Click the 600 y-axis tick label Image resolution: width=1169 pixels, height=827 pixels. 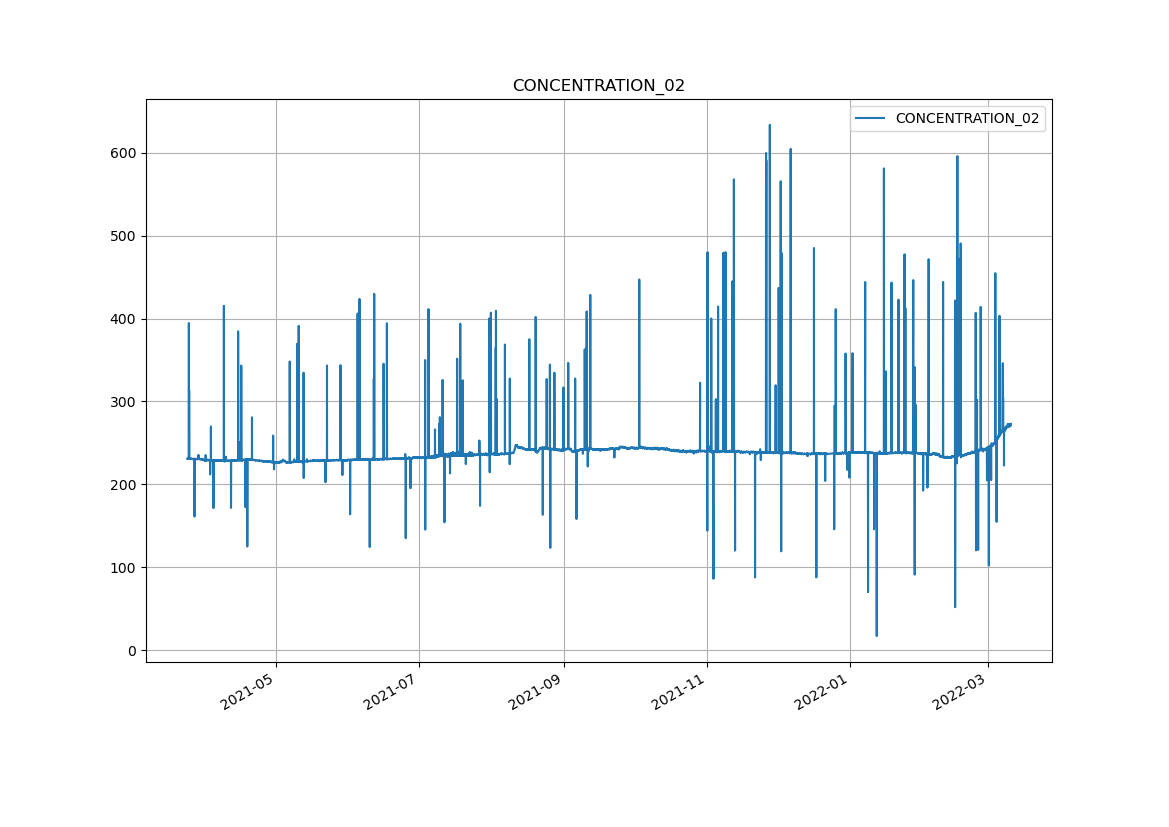(125, 153)
